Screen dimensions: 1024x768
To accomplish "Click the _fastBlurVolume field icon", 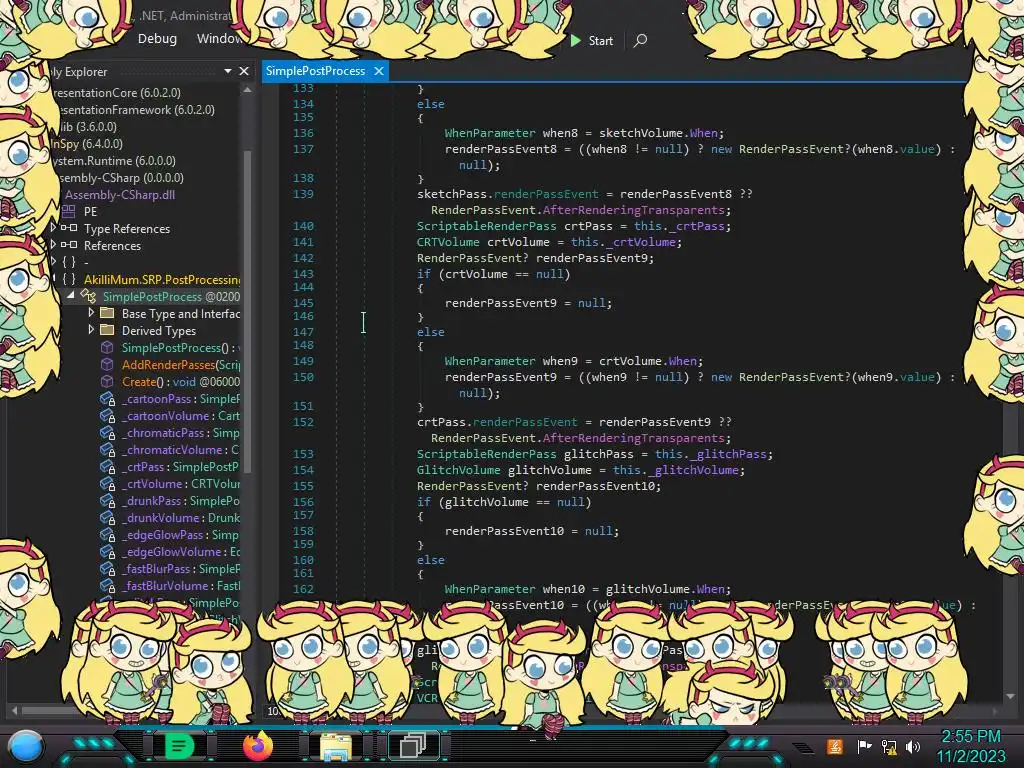I will click(108, 585).
